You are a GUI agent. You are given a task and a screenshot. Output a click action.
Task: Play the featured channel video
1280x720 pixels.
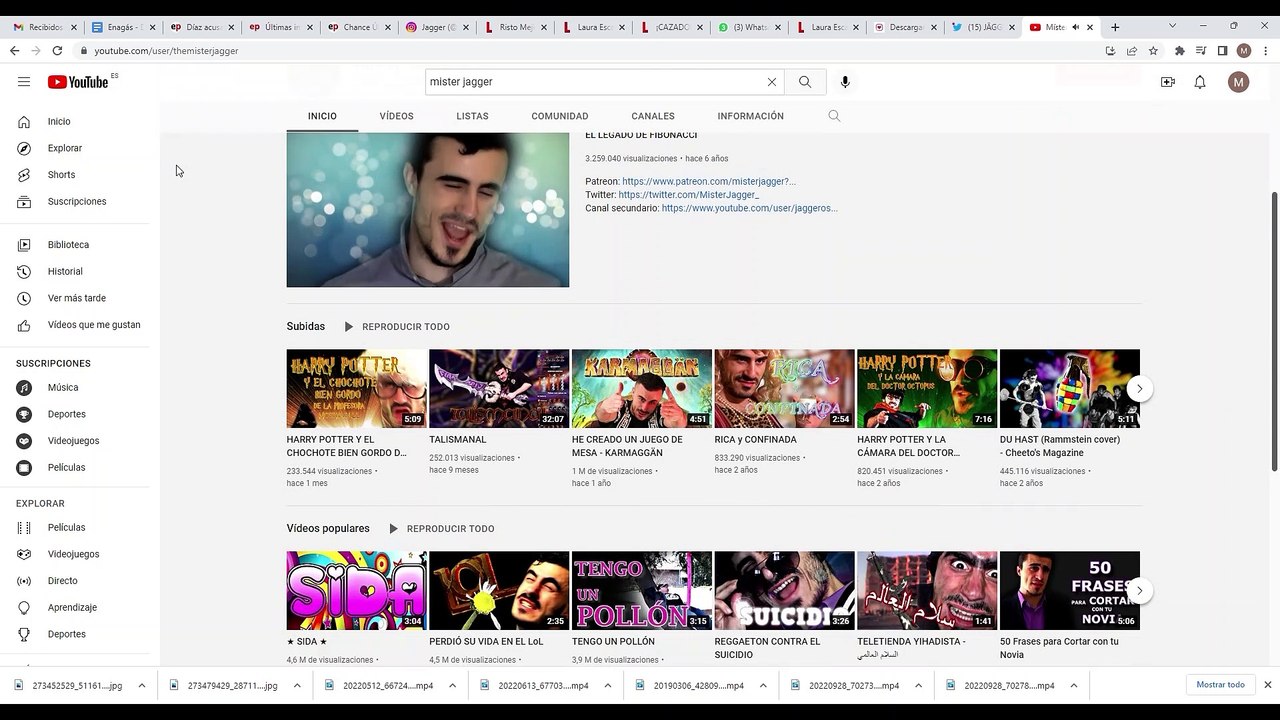coord(428,210)
